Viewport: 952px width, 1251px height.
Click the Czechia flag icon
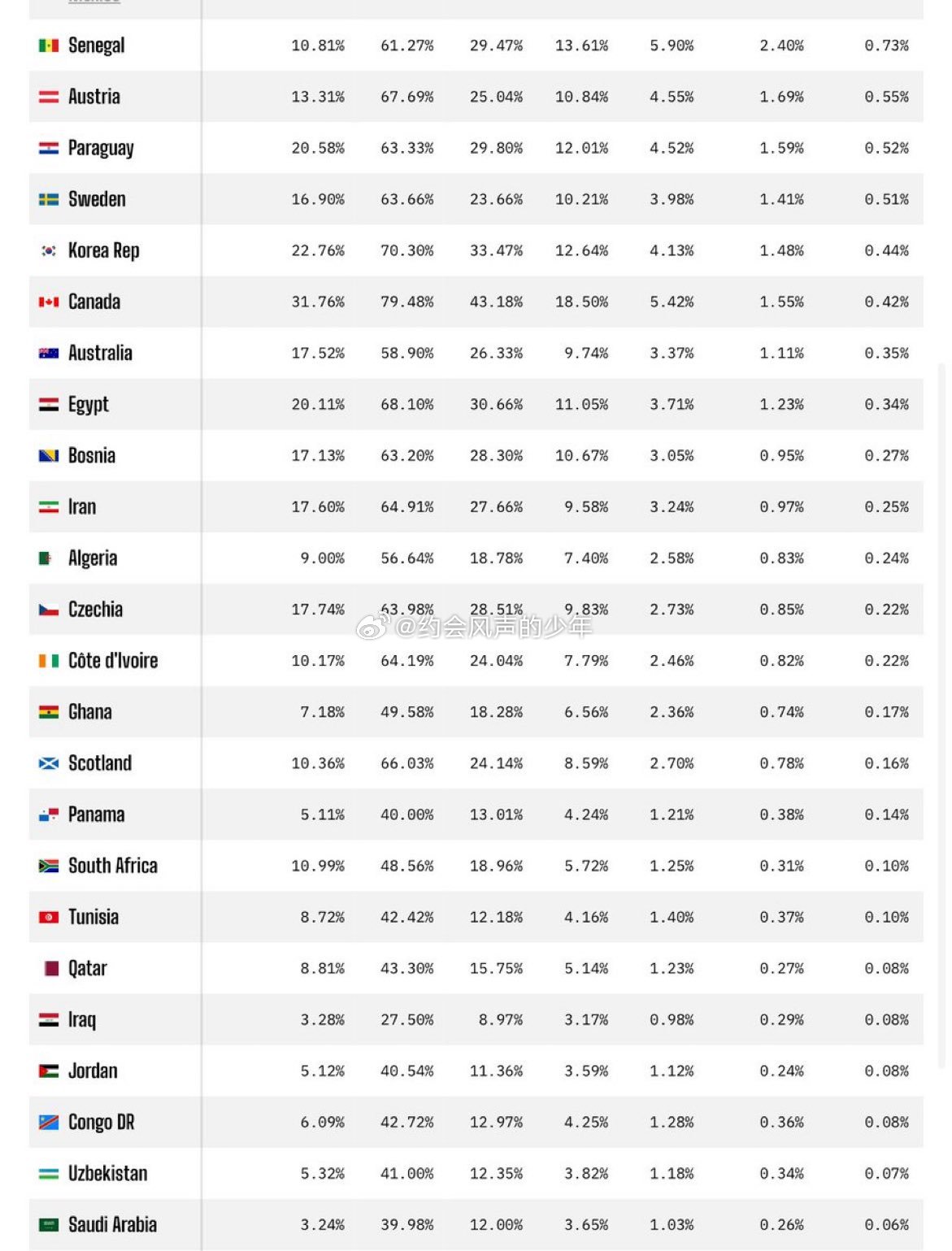tap(49, 610)
